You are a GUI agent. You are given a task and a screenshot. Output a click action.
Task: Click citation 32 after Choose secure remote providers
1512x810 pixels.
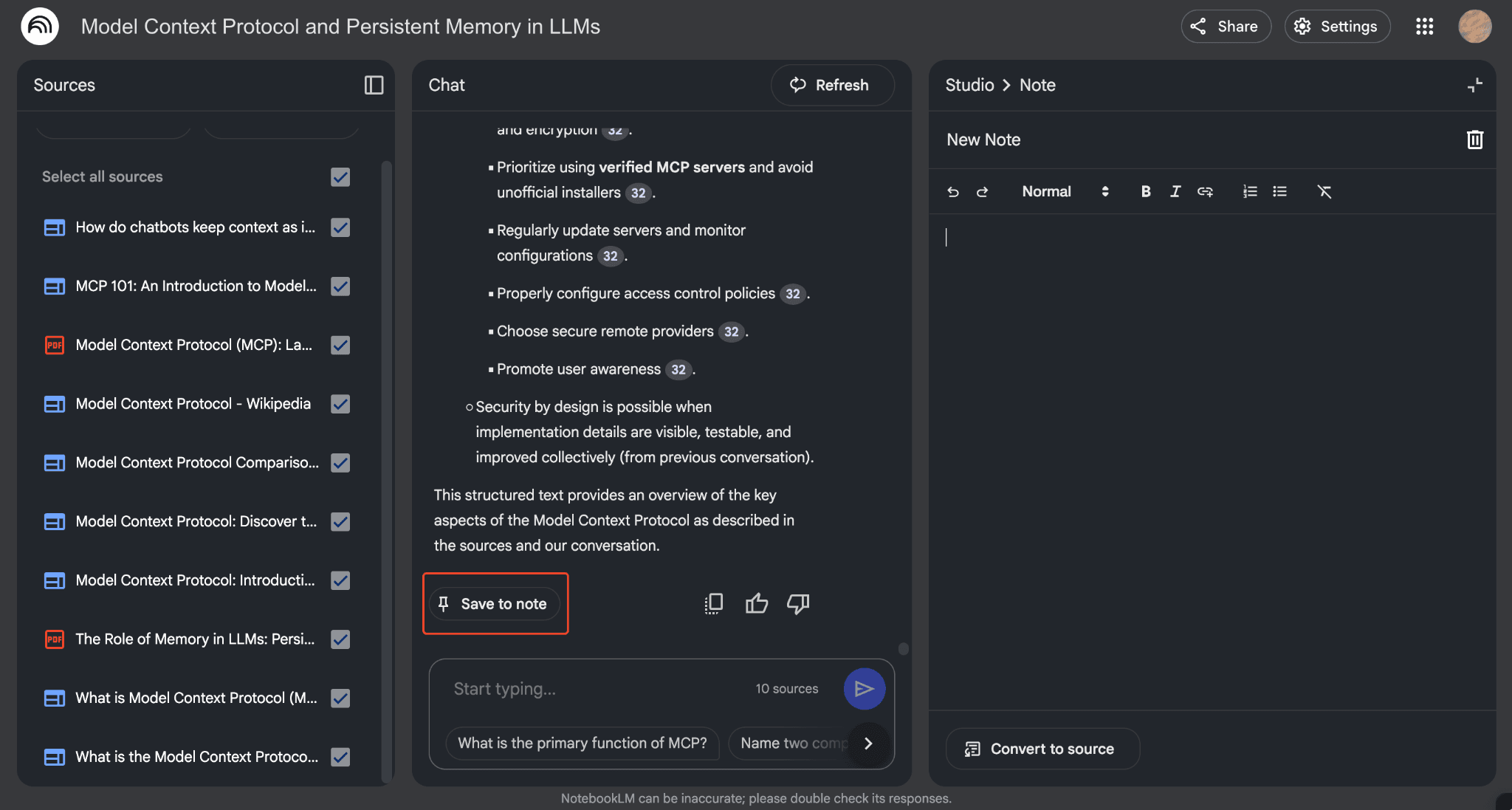[732, 332]
